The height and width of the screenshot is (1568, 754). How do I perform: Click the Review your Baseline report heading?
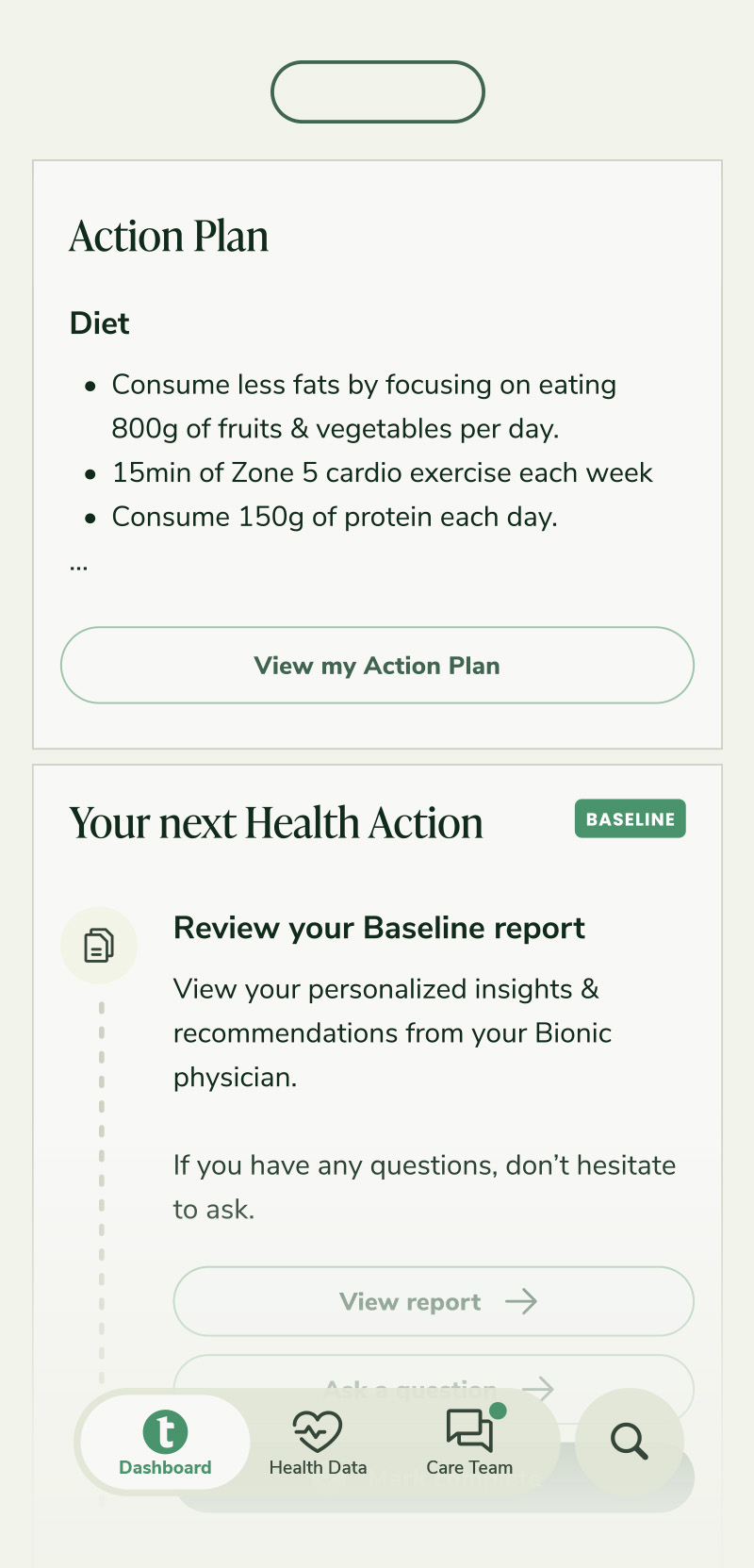click(x=379, y=928)
